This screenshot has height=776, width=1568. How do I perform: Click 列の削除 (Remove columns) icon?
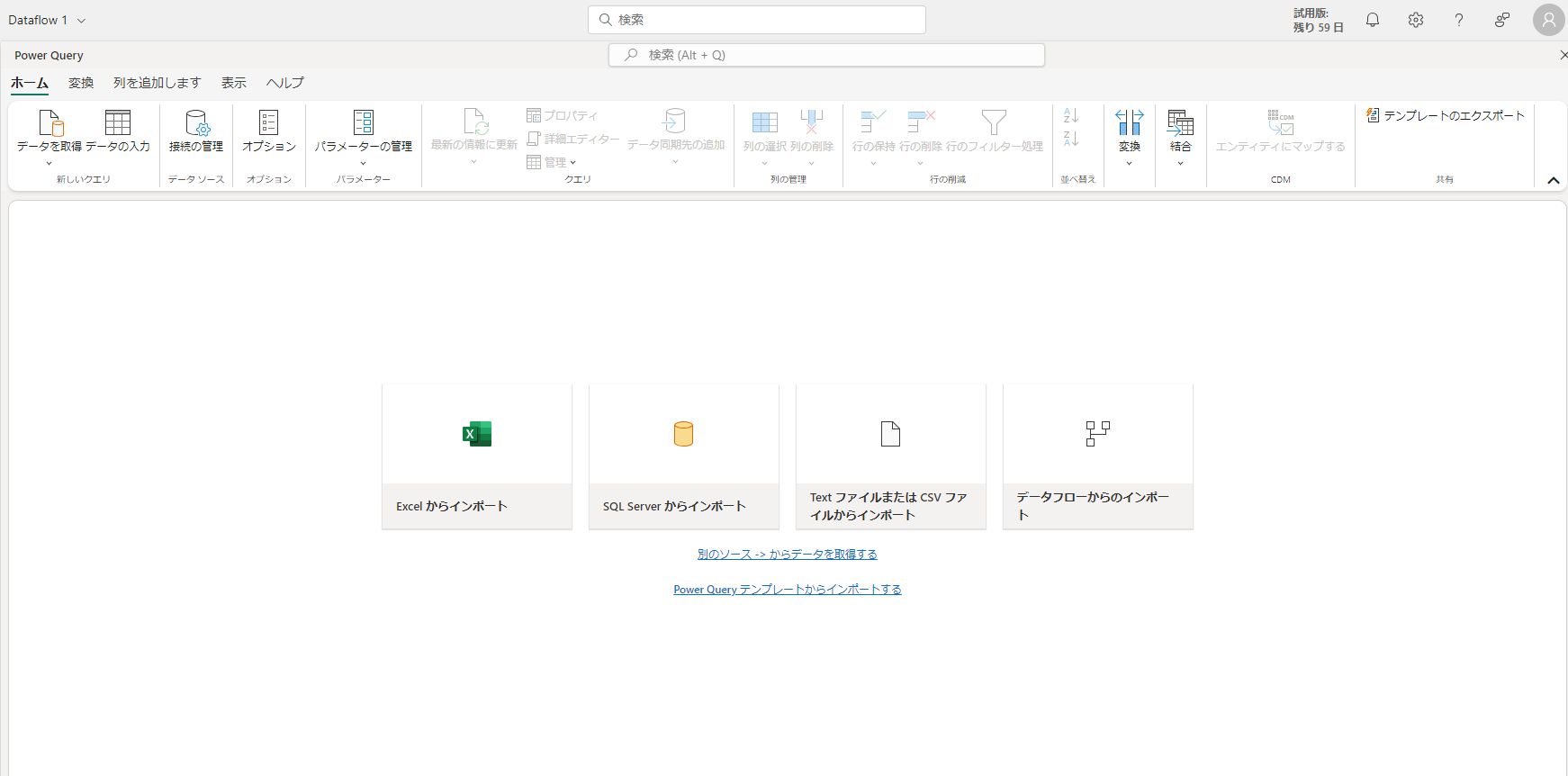click(812, 122)
